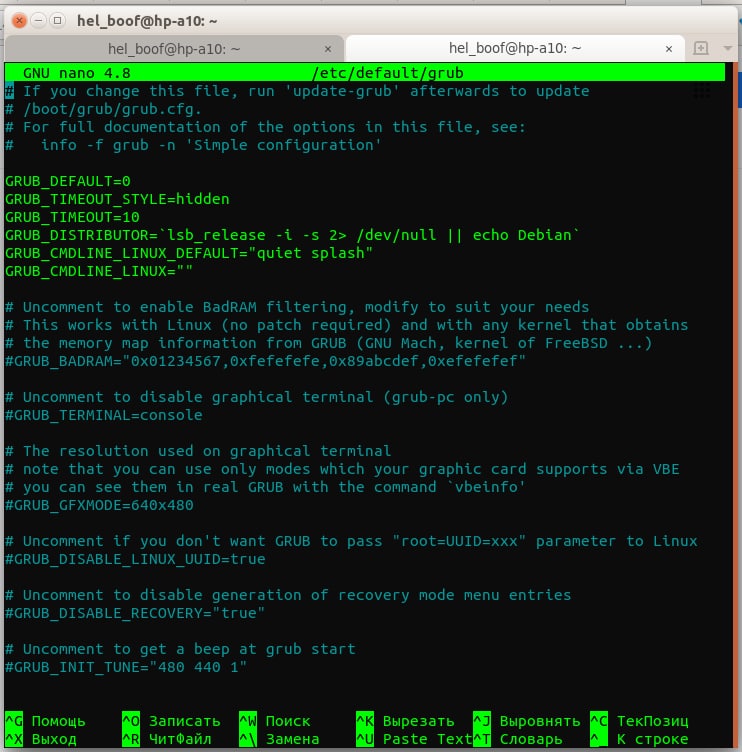Click the #GRUB_TERMINAL=console line
The width and height of the screenshot is (742, 752).
104,415
